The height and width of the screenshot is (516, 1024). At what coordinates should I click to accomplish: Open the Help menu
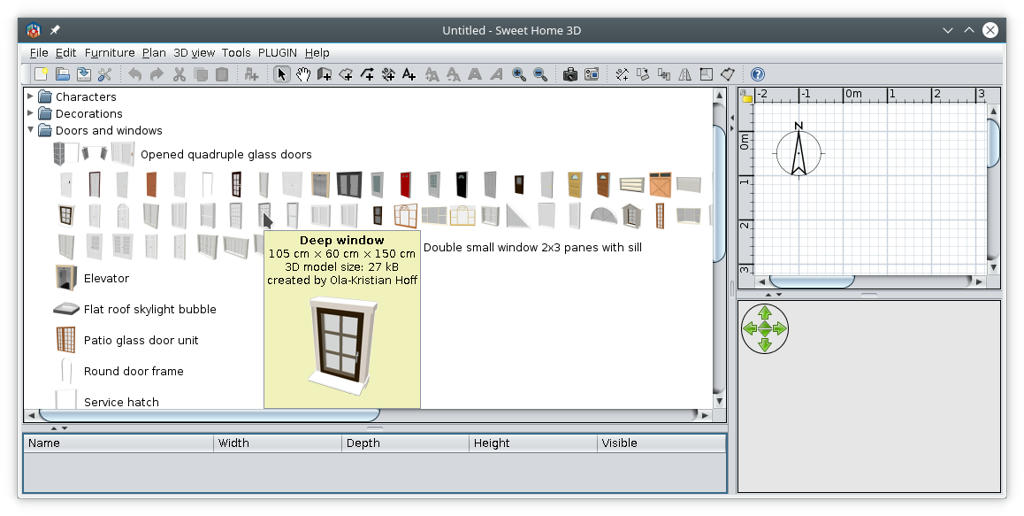click(317, 53)
